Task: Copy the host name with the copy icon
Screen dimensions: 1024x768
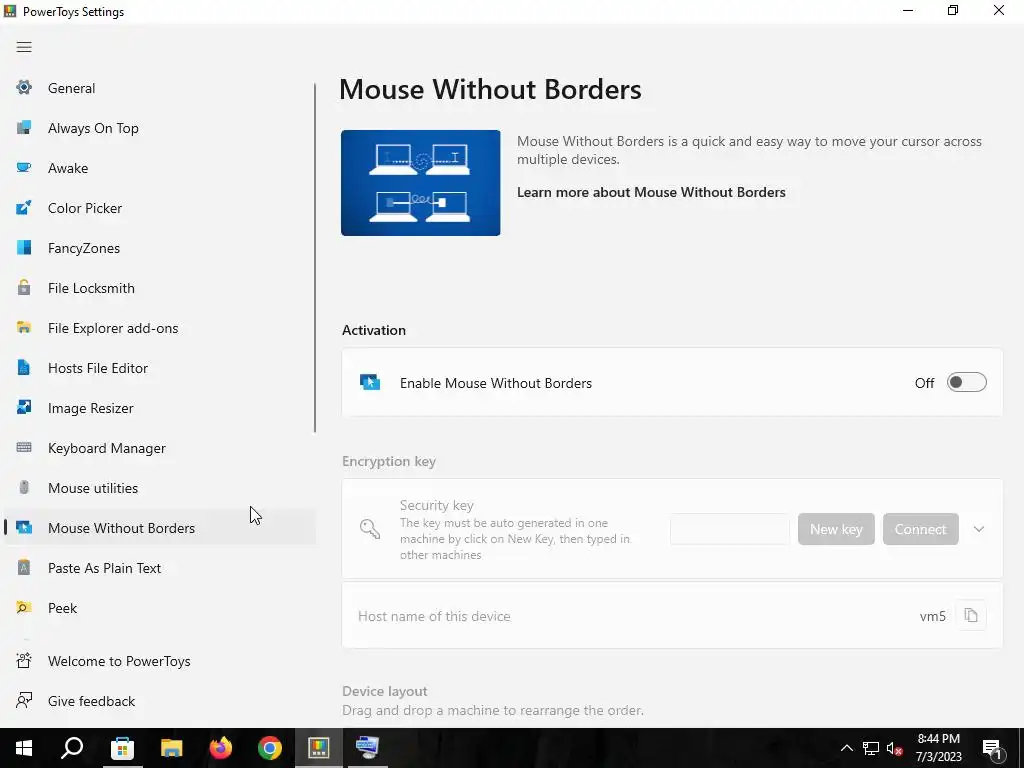Action: (971, 615)
